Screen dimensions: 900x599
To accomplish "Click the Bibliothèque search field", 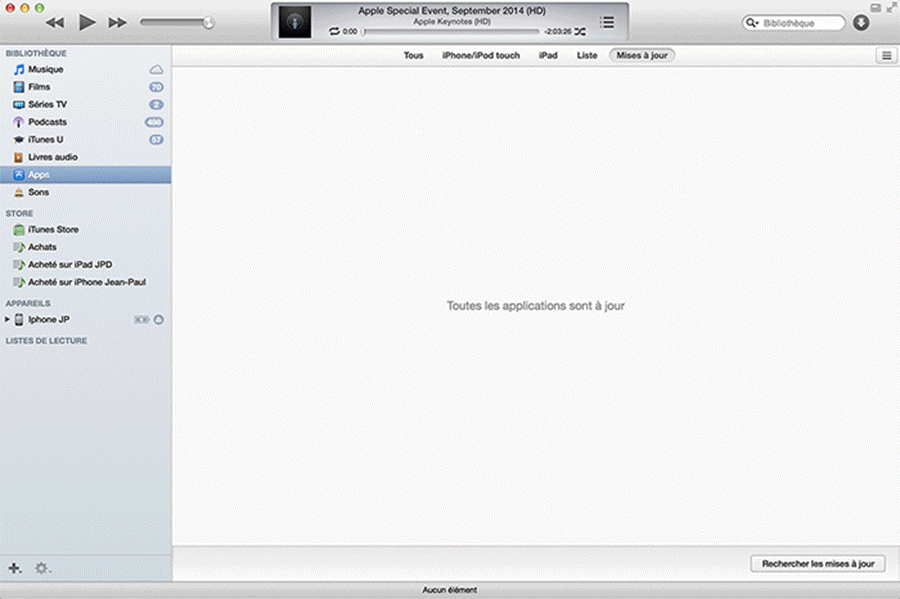I will click(800, 23).
